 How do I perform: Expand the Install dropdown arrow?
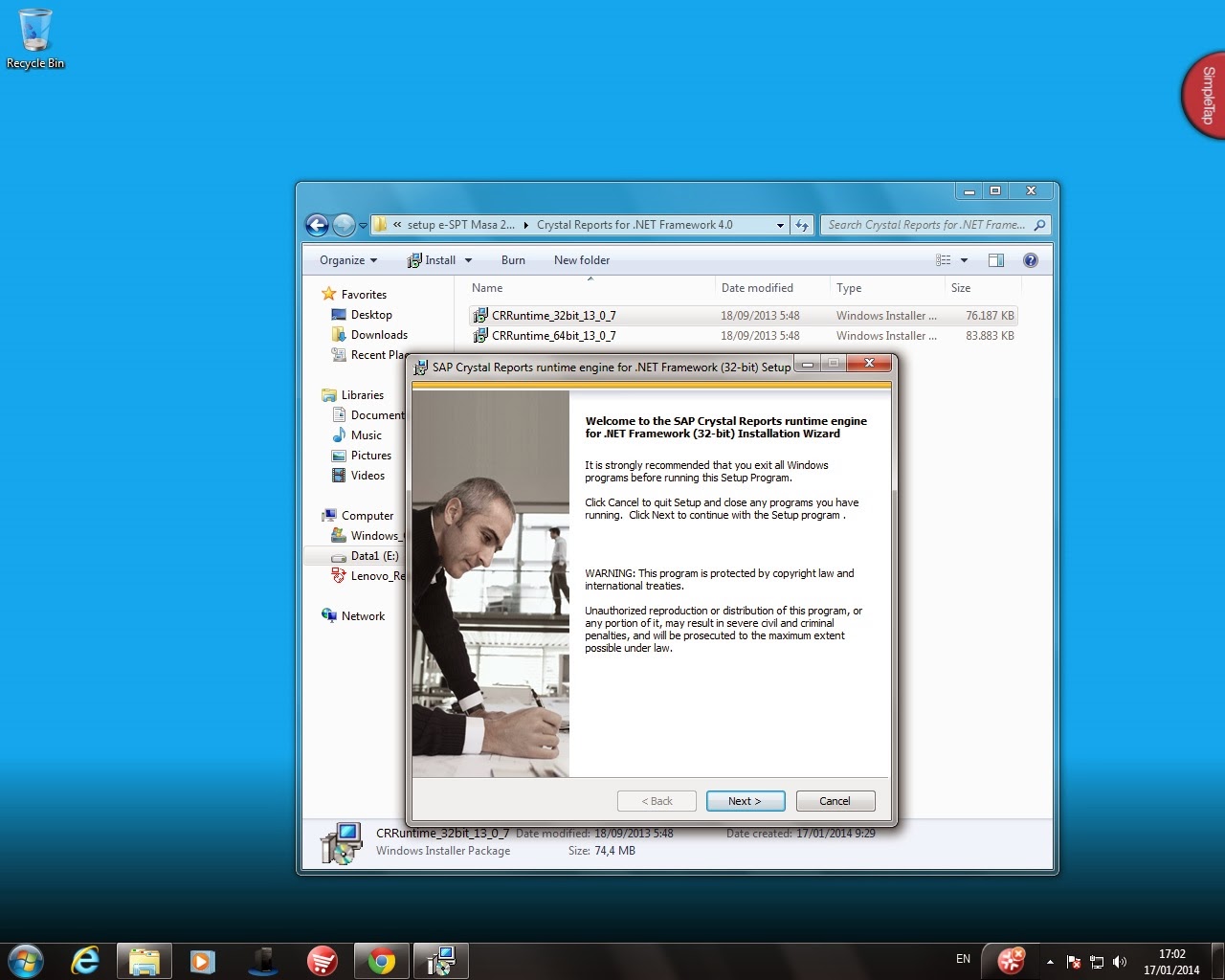coord(468,260)
